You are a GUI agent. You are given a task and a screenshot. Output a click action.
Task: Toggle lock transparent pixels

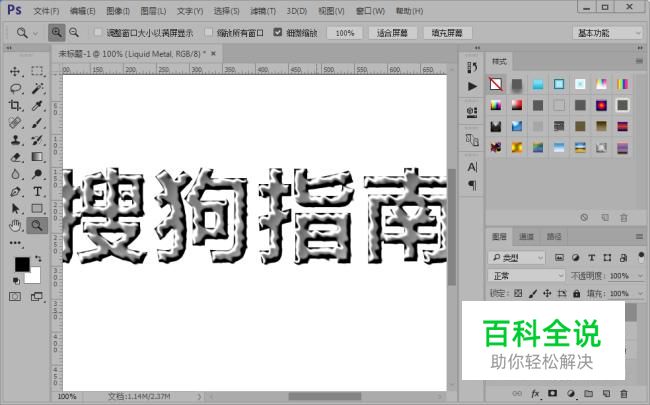click(518, 293)
